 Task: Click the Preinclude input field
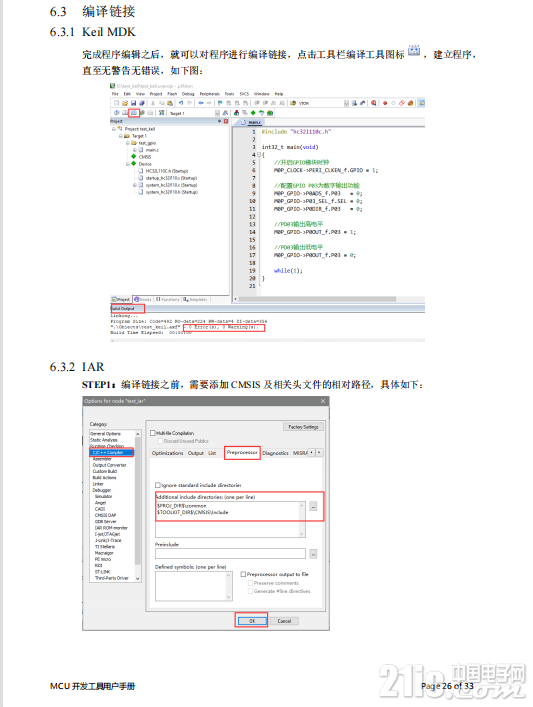(x=230, y=553)
